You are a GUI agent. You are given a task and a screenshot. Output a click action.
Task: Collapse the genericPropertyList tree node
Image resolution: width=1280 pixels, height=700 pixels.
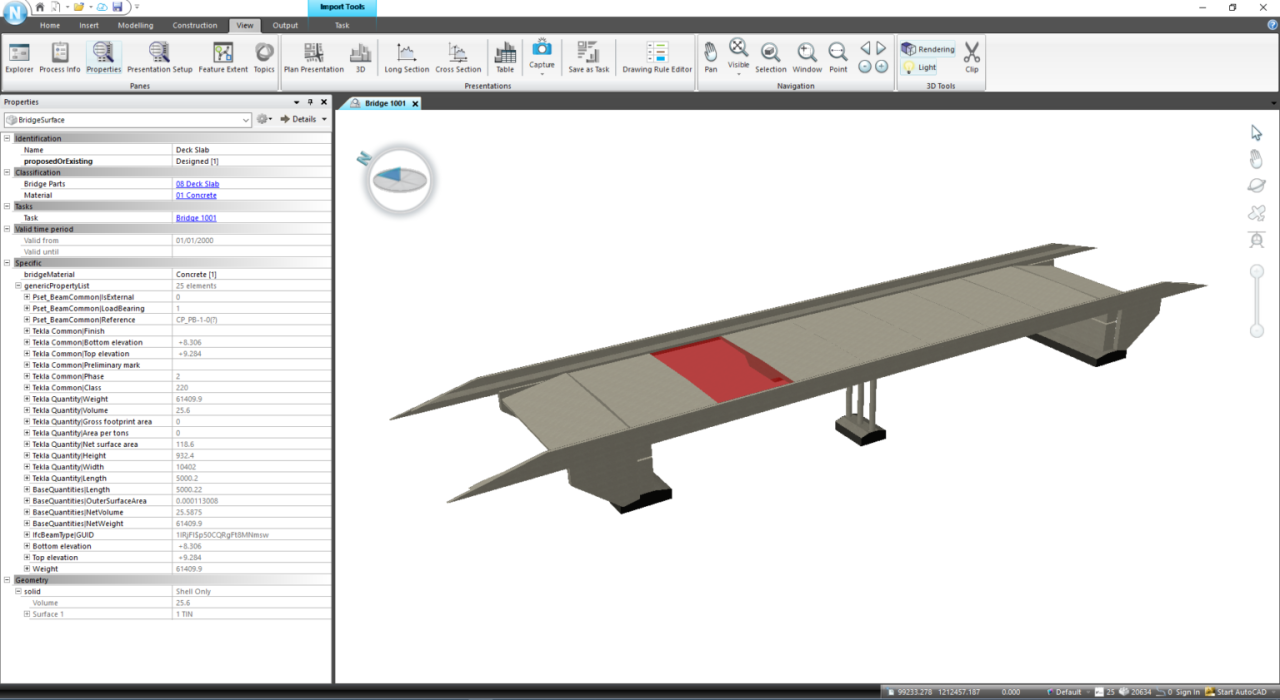pyautogui.click(x=19, y=286)
